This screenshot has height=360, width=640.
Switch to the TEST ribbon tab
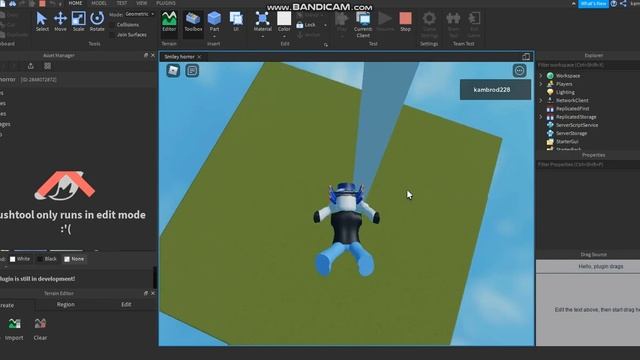click(122, 3)
